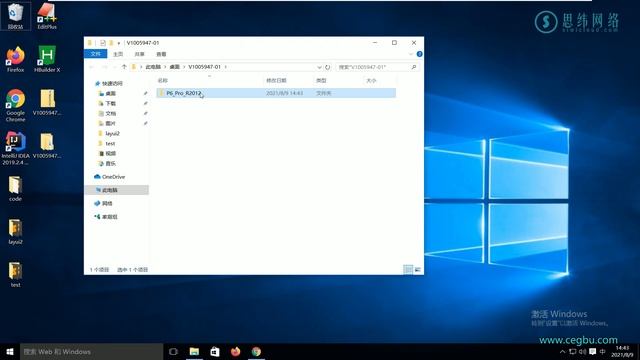Screen dimensions: 640x360
Task: Select the HBuilder X desktop shortcut
Action: coord(47,59)
